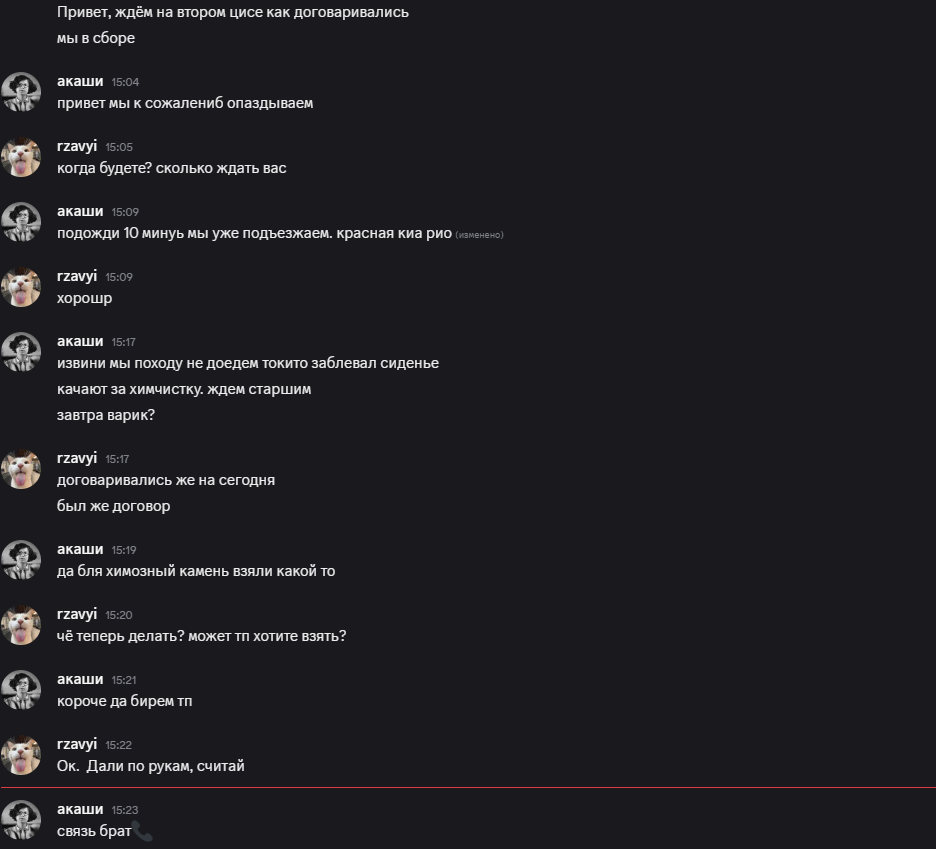
Task: Click the "(изменено)" edited label
Action: click(480, 235)
